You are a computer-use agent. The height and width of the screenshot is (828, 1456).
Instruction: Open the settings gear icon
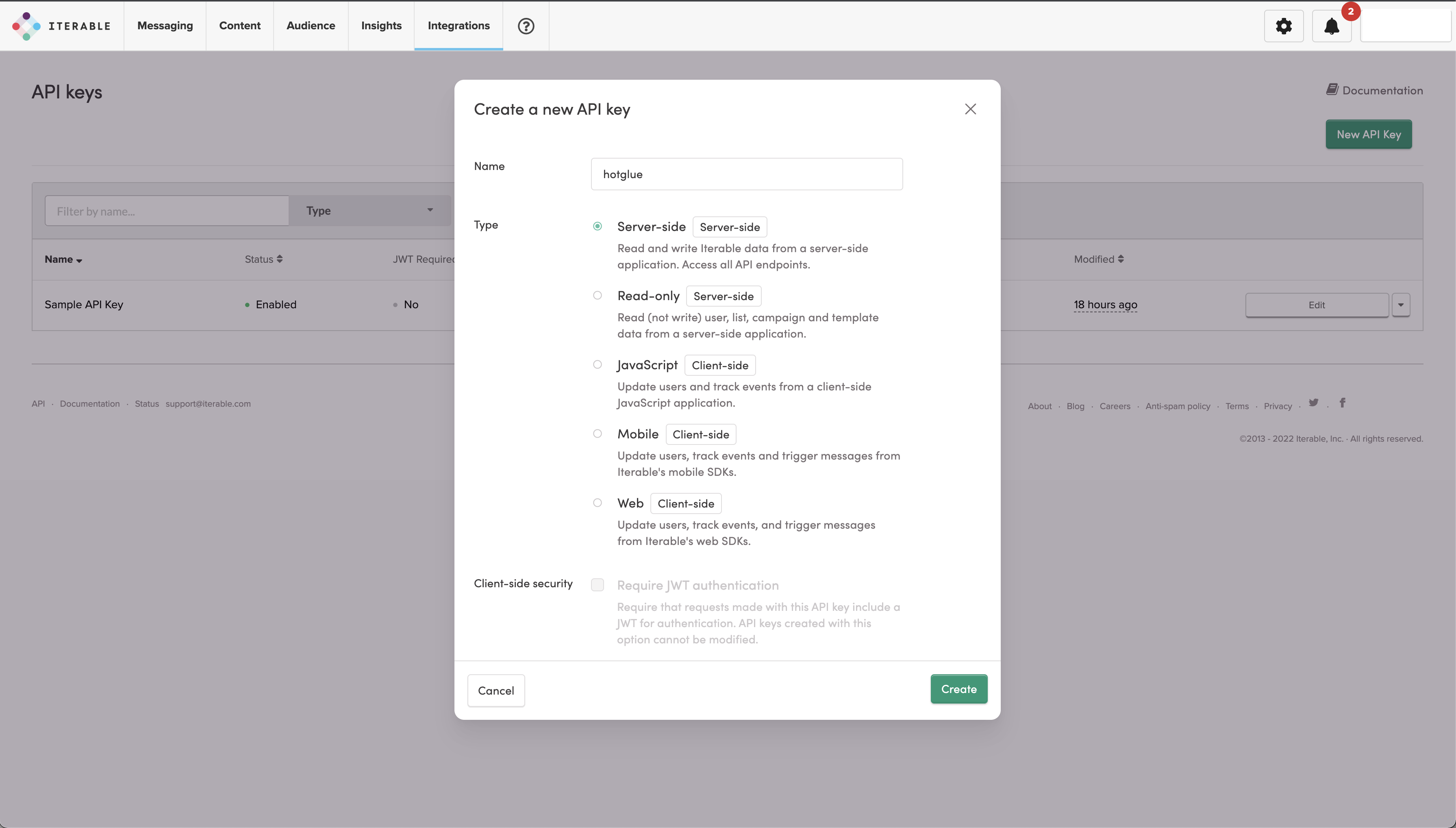coord(1283,26)
